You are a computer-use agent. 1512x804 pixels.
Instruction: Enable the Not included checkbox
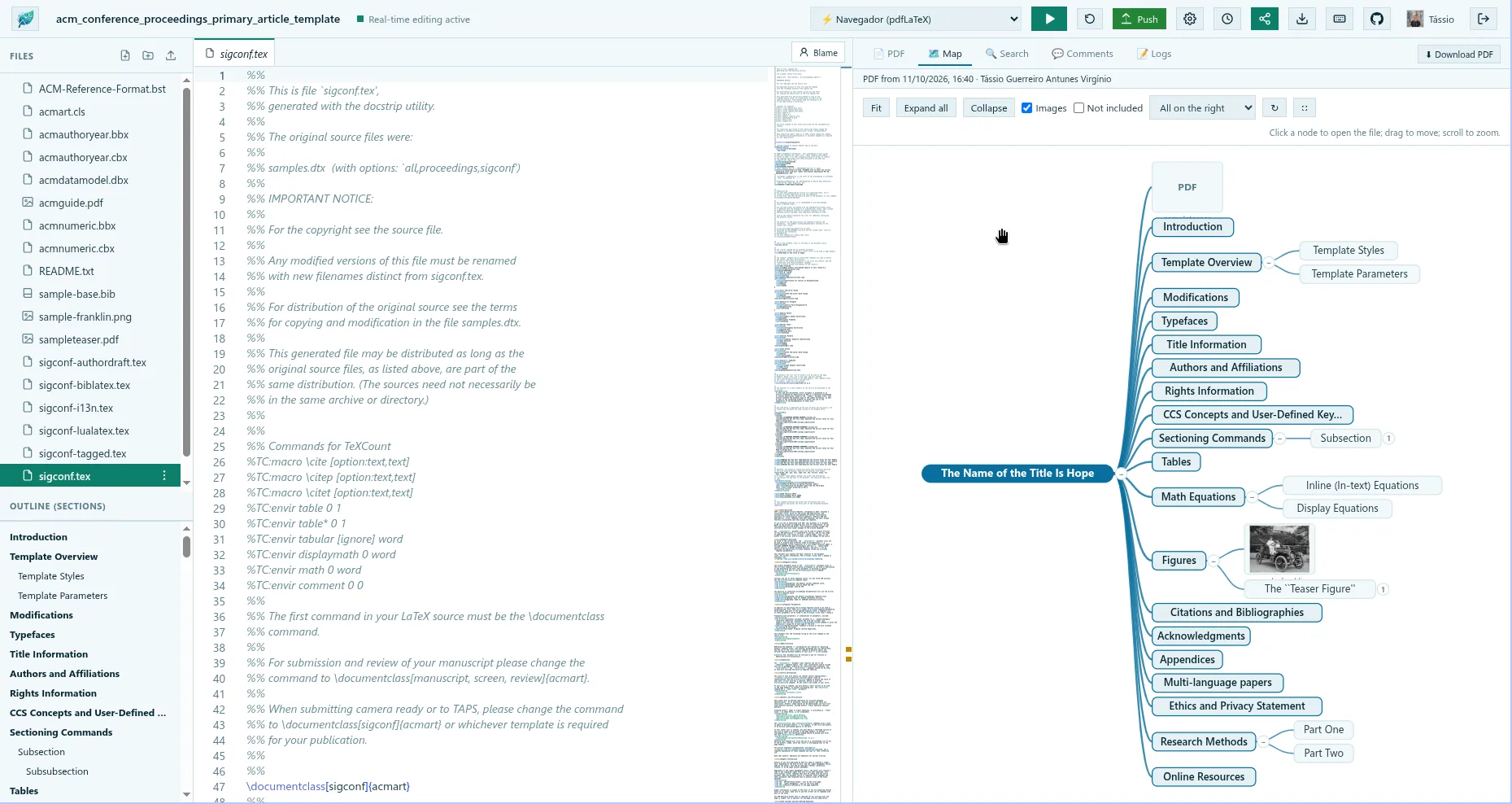click(1079, 107)
